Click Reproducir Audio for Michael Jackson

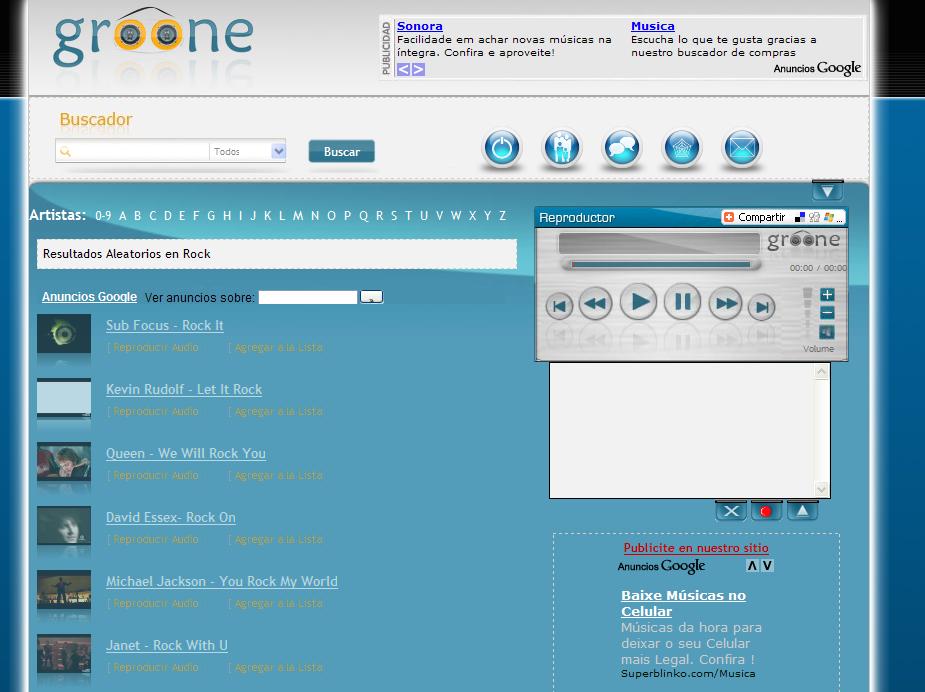(x=156, y=604)
